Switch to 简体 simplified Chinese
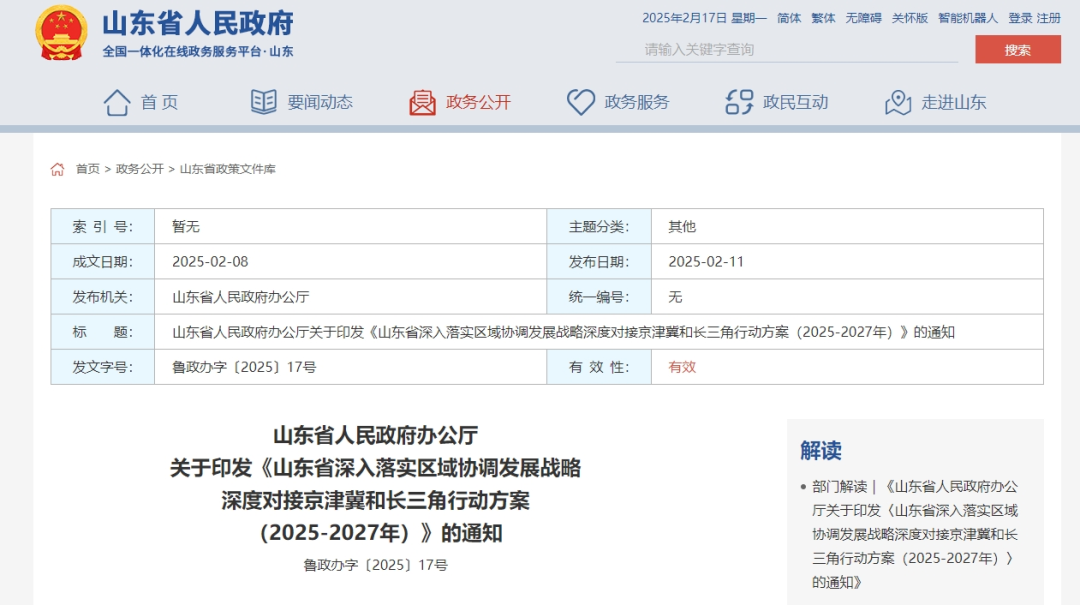Screen dimensions: 1080x605 (x=789, y=18)
